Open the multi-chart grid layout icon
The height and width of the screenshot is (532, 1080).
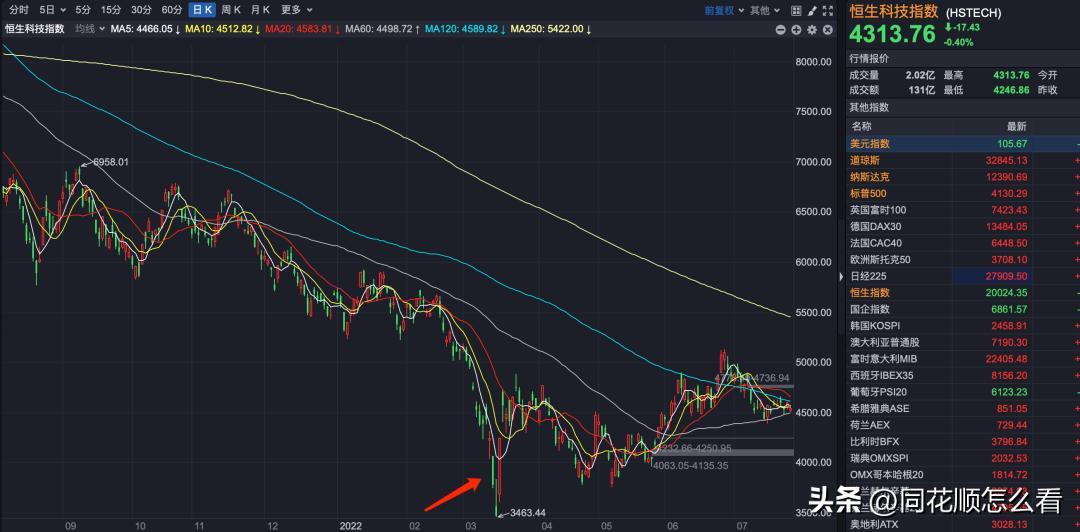click(796, 10)
